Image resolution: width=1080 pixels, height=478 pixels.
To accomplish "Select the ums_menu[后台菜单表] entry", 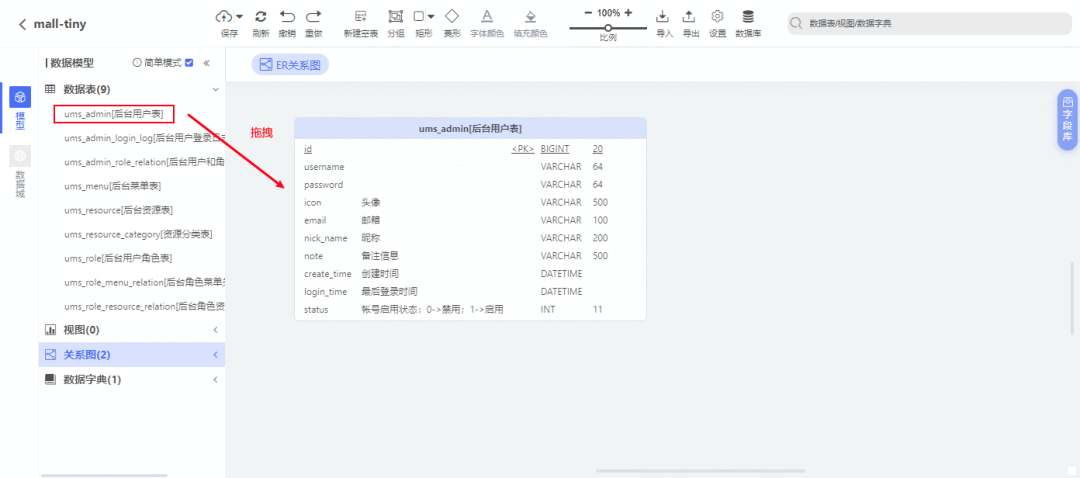I will [x=113, y=187].
